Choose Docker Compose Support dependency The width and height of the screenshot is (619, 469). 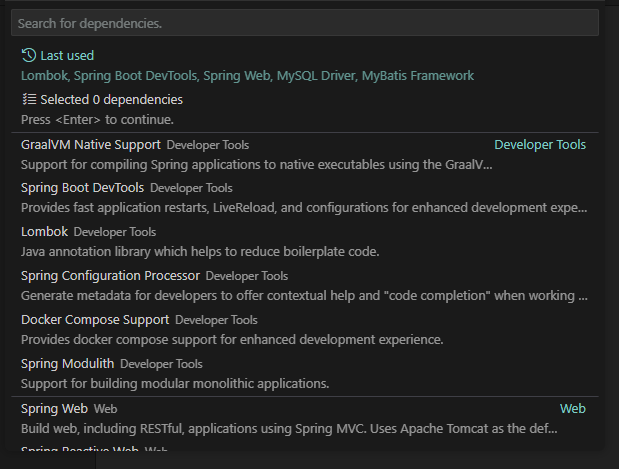point(305,329)
